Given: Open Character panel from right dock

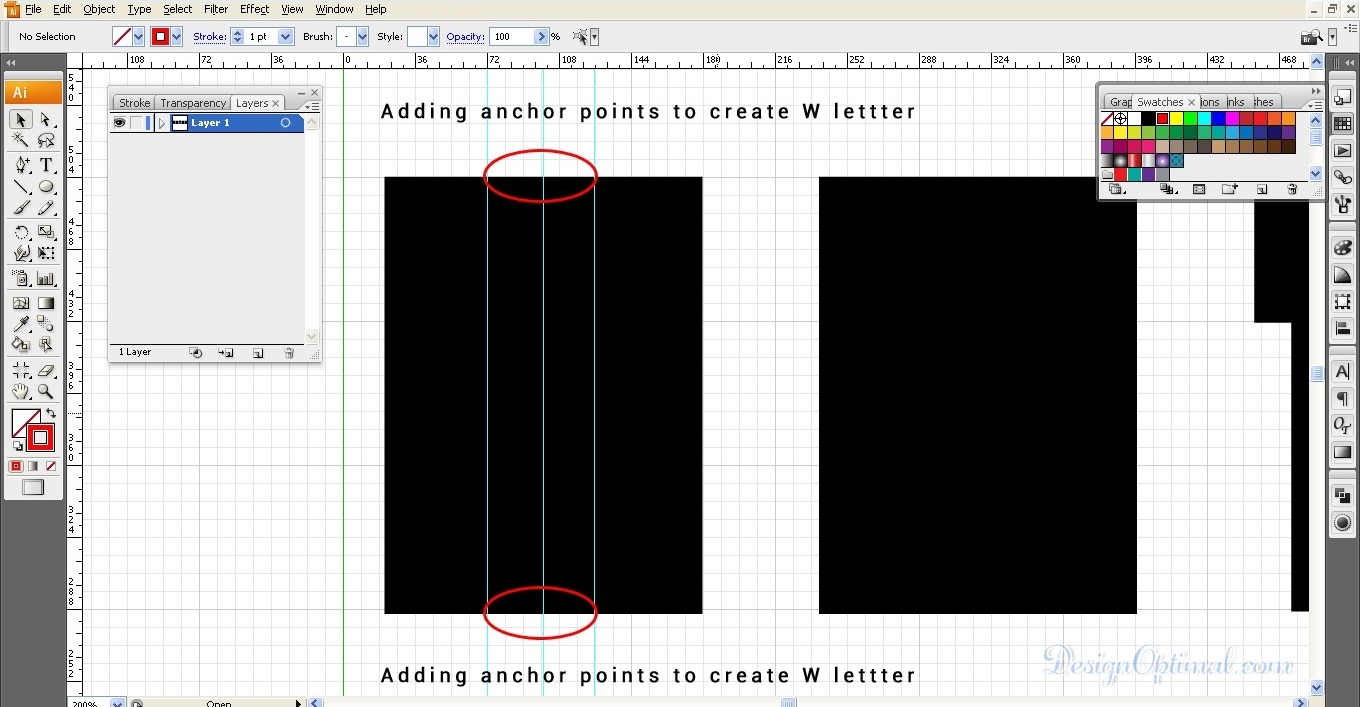Looking at the screenshot, I should [x=1343, y=372].
